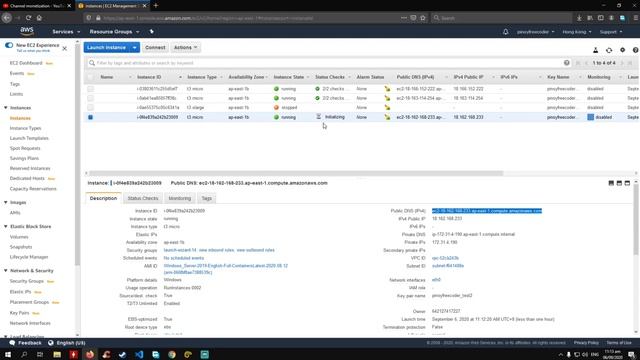The height and width of the screenshot is (360, 640).
Task: Open the Support dropdown
Action: coord(611,31)
